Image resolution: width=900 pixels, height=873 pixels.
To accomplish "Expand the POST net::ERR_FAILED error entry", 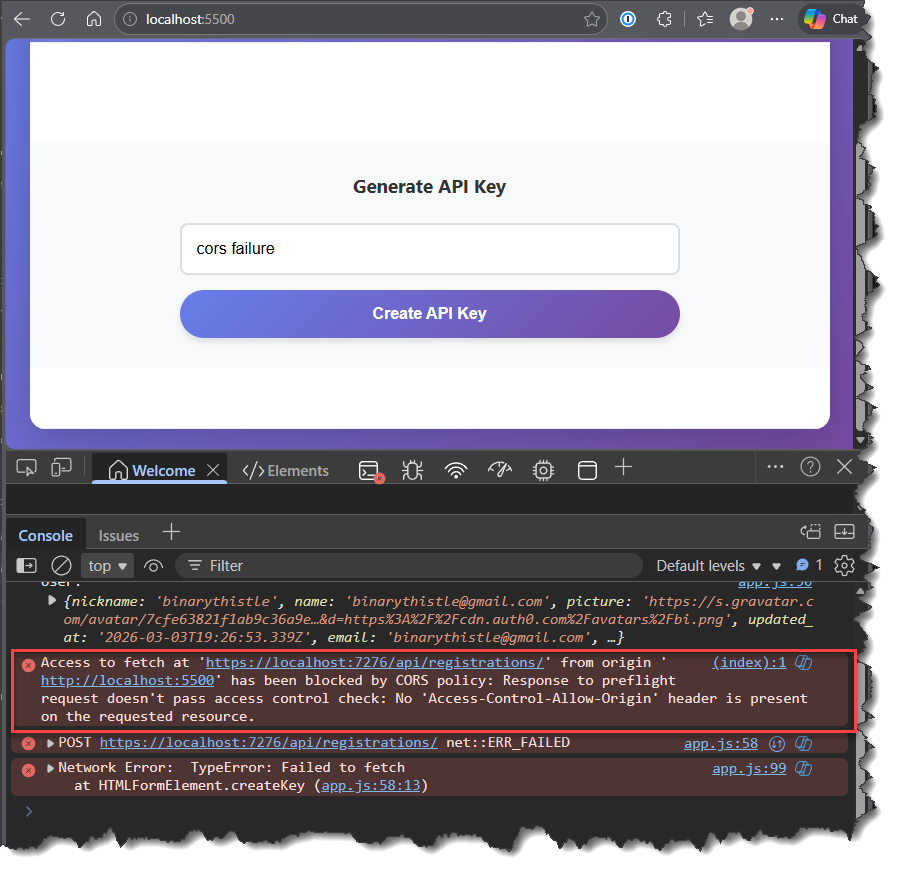I will click(51, 743).
